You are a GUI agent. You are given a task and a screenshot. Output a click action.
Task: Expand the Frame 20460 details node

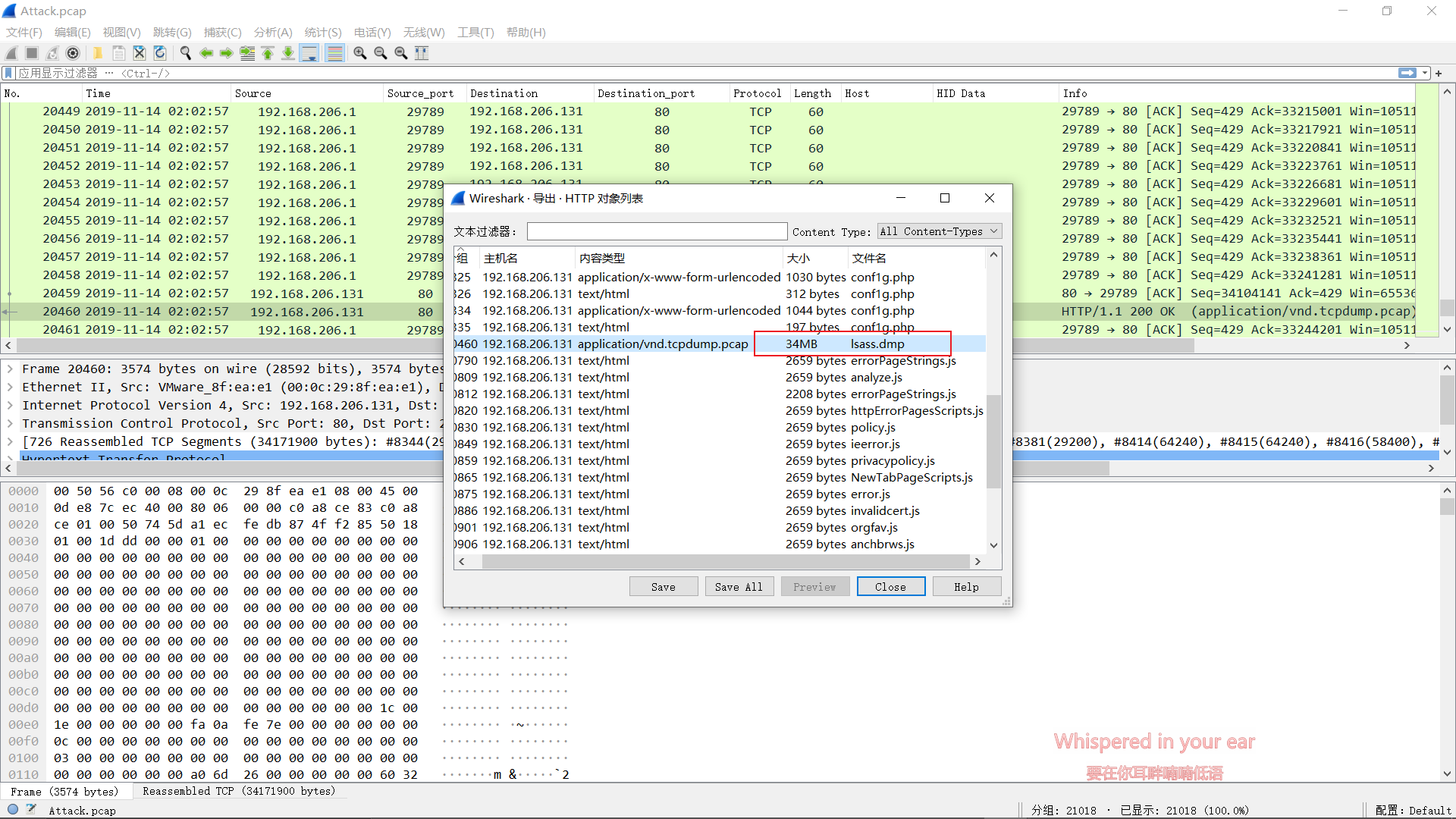[x=10, y=369]
